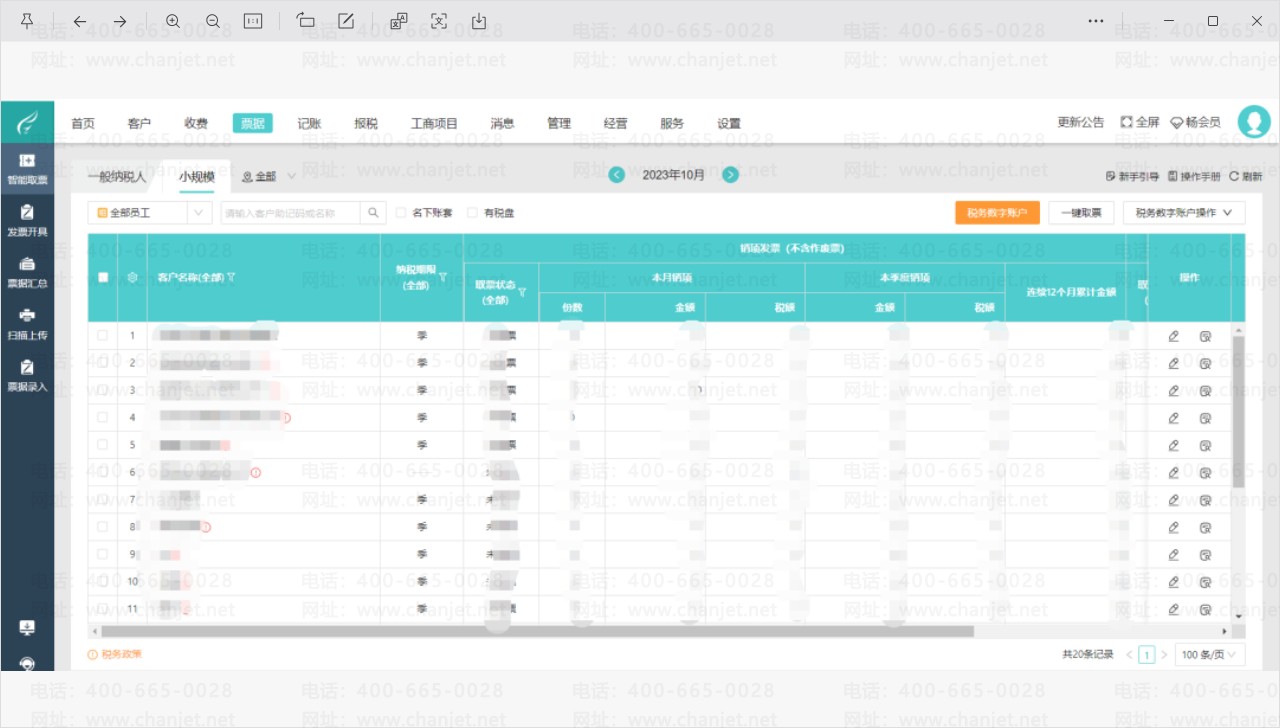Expand the 全部 filter dropdown beside 小规模

[x=269, y=176]
